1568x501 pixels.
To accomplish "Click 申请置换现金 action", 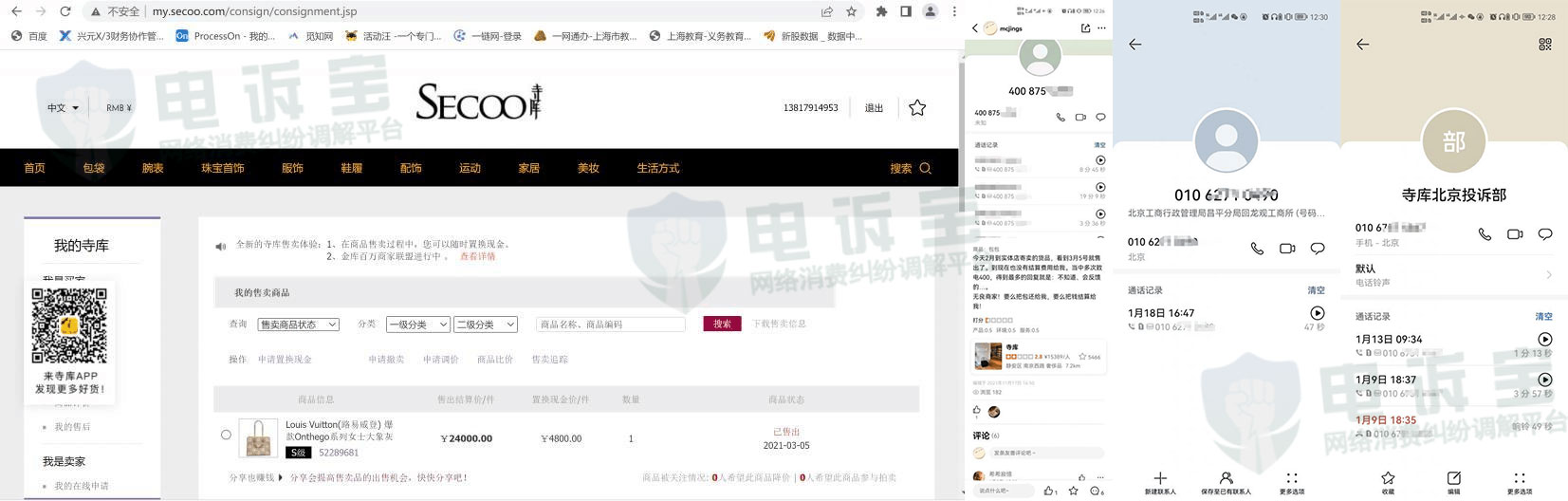I will pyautogui.click(x=285, y=360).
